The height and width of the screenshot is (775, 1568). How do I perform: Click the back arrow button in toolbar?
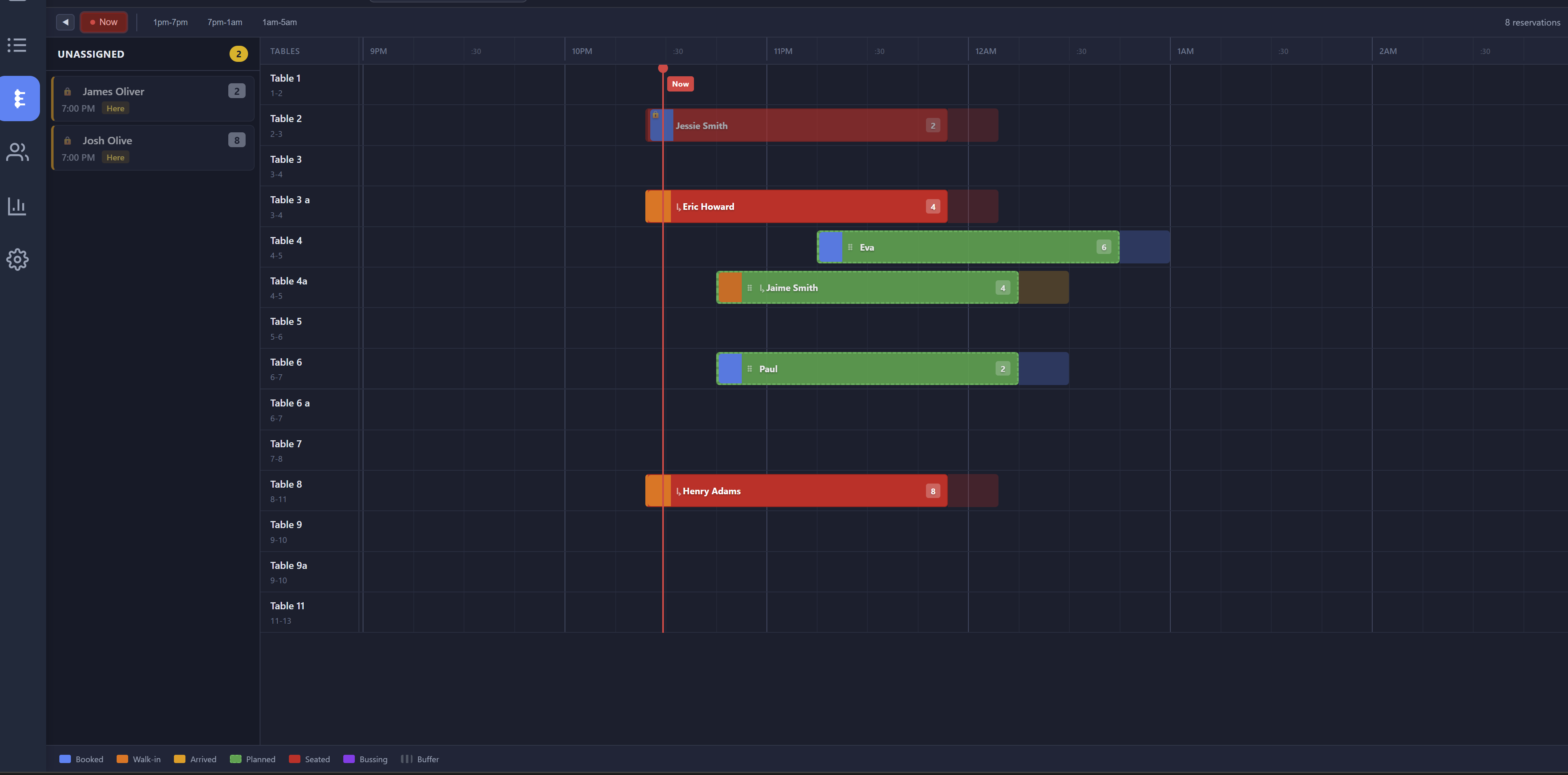[65, 22]
